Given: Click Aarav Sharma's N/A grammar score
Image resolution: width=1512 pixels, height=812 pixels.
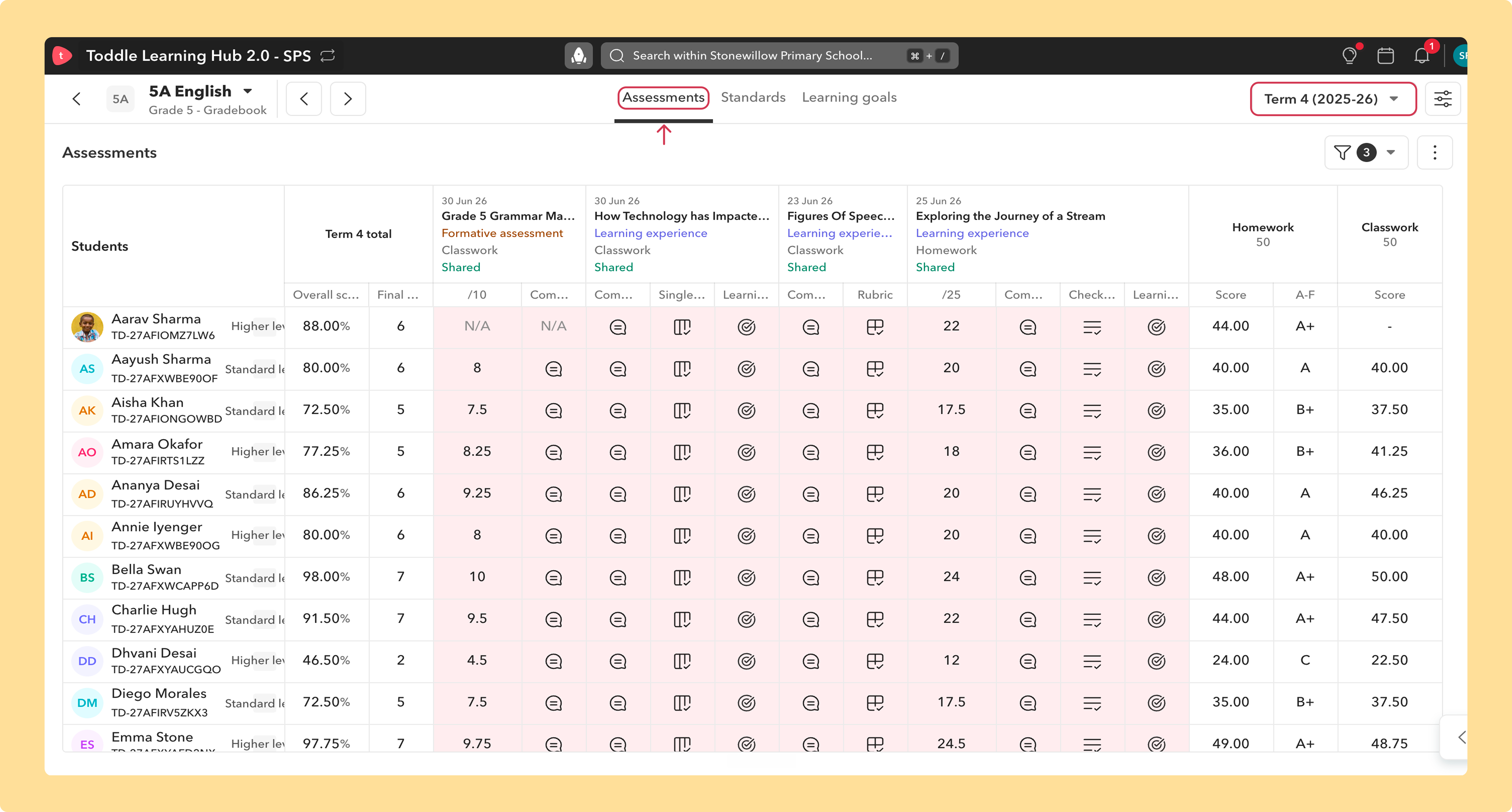Looking at the screenshot, I should [477, 326].
